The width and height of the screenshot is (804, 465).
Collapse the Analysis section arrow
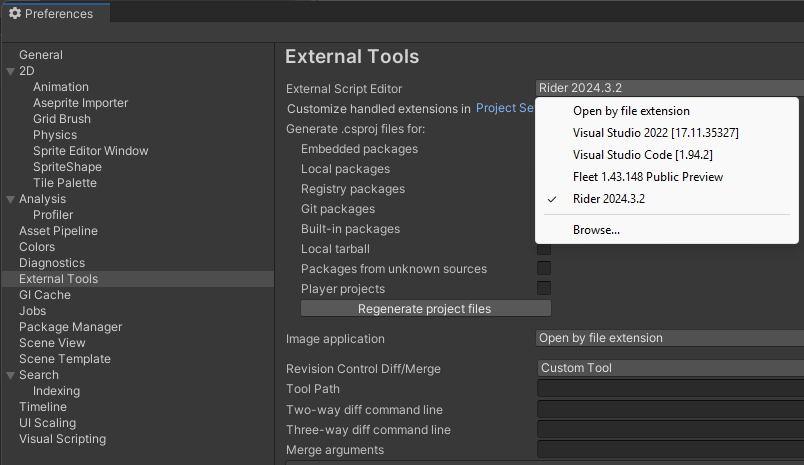10,199
